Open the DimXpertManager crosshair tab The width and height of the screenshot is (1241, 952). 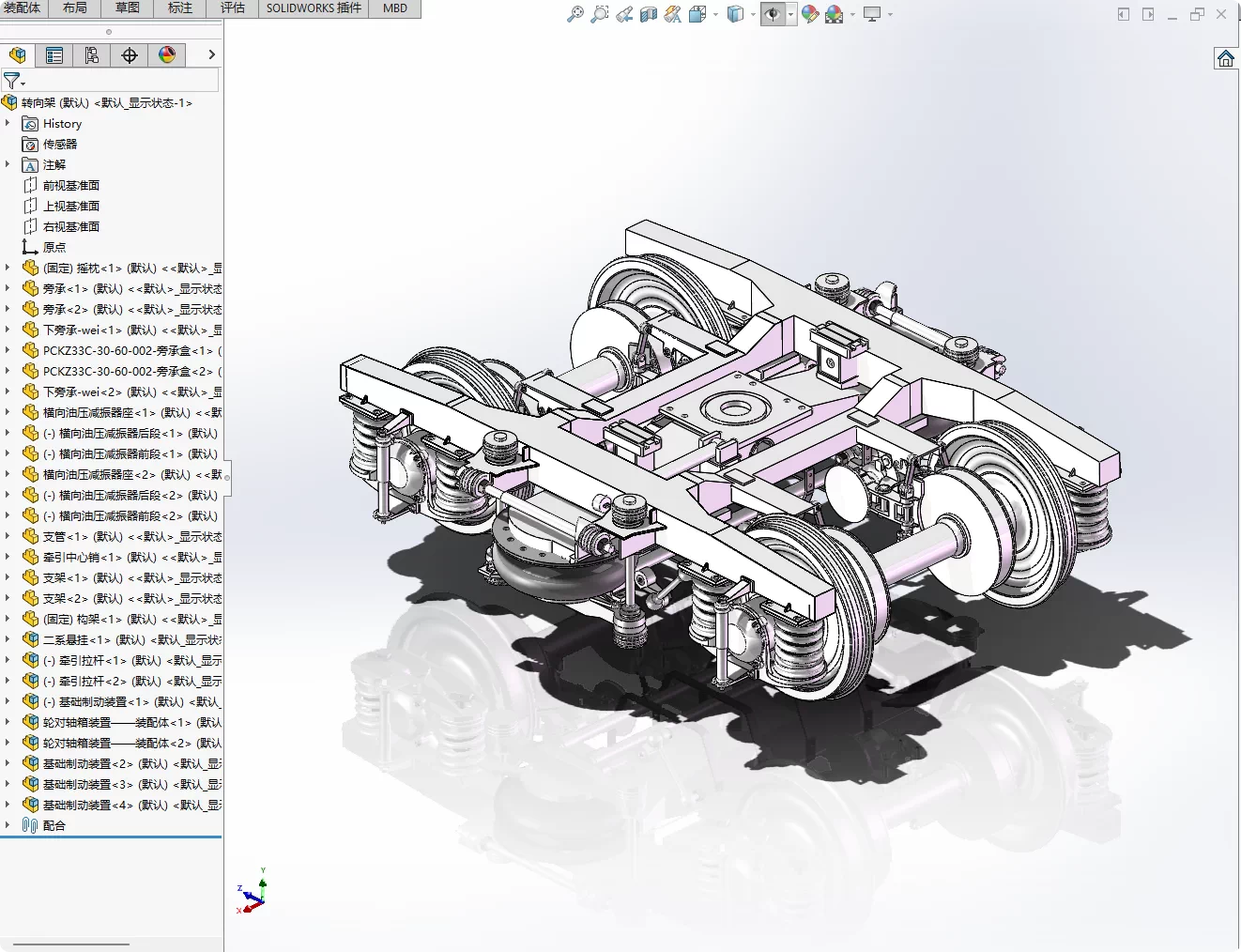coord(130,55)
